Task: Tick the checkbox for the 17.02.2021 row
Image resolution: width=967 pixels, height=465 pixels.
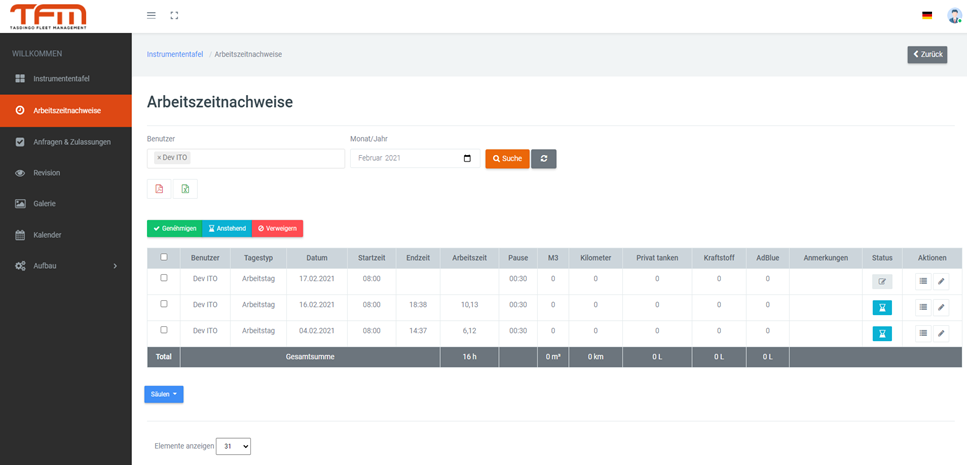Action: click(x=163, y=278)
